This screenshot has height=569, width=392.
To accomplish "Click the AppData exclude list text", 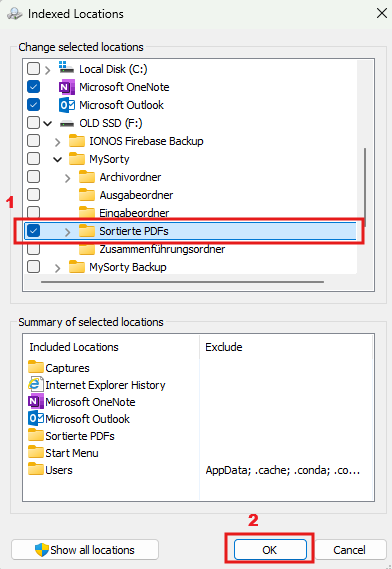I will pos(283,470).
